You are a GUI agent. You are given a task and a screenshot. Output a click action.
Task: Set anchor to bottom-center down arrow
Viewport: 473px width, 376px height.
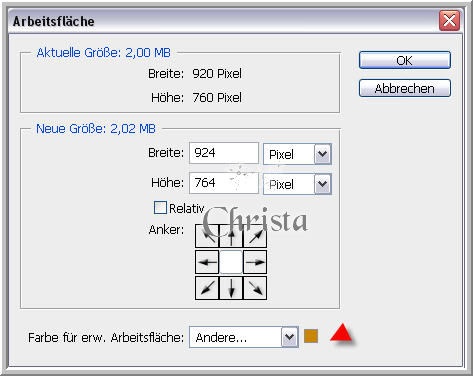[231, 288]
